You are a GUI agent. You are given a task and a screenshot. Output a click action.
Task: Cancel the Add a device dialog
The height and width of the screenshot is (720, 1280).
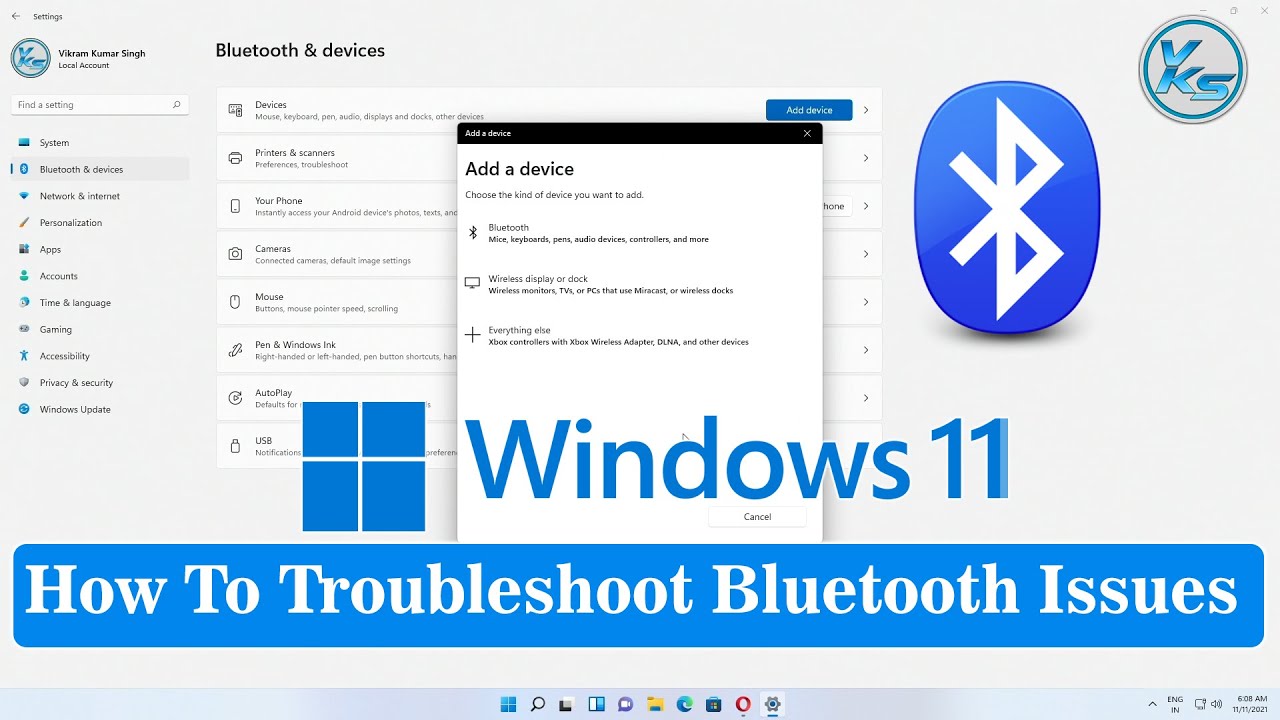tap(757, 517)
